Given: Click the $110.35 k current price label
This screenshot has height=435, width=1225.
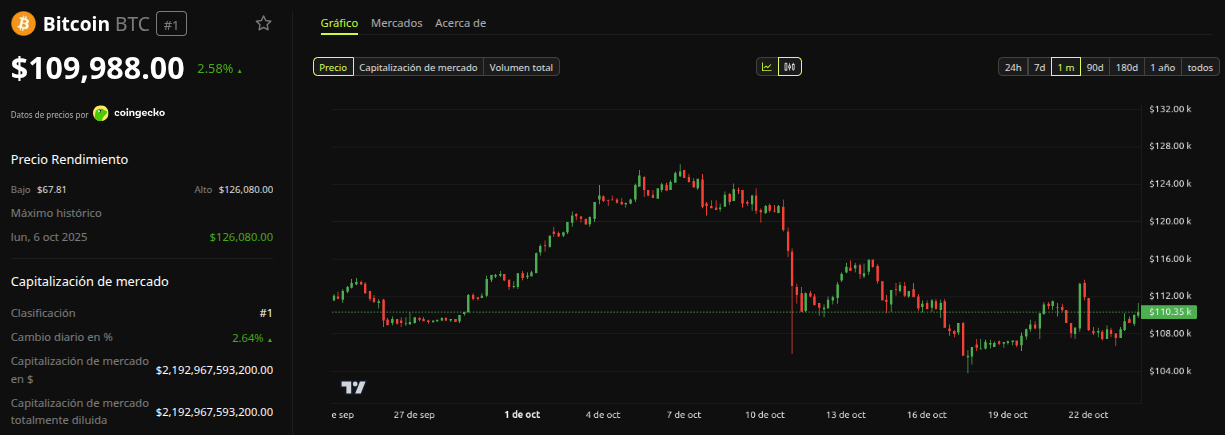Looking at the screenshot, I should [1170, 312].
